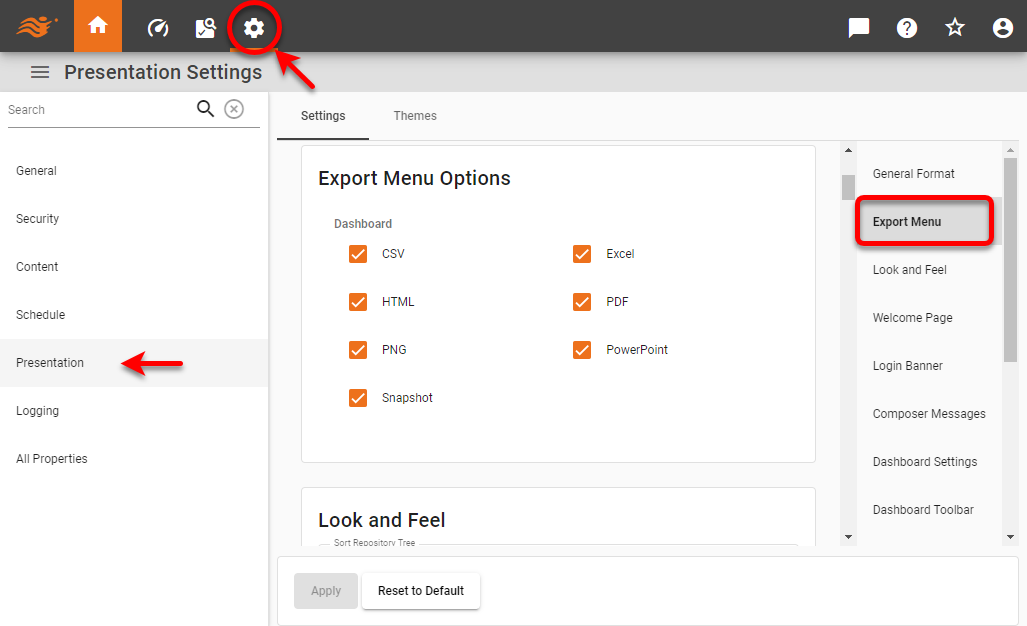
Task: Open the user account icon
Action: tap(1002, 27)
